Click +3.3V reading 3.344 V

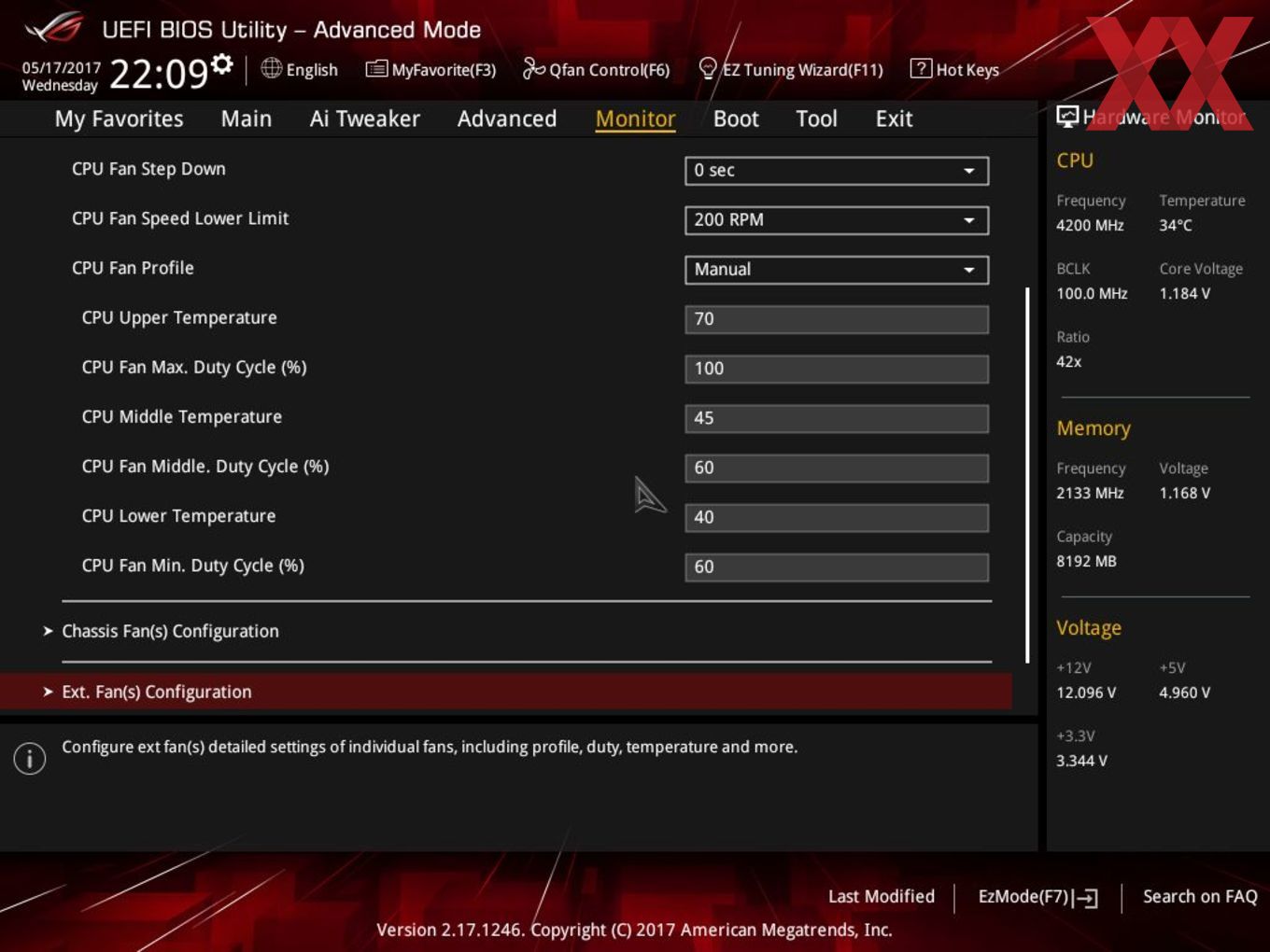coord(1081,761)
